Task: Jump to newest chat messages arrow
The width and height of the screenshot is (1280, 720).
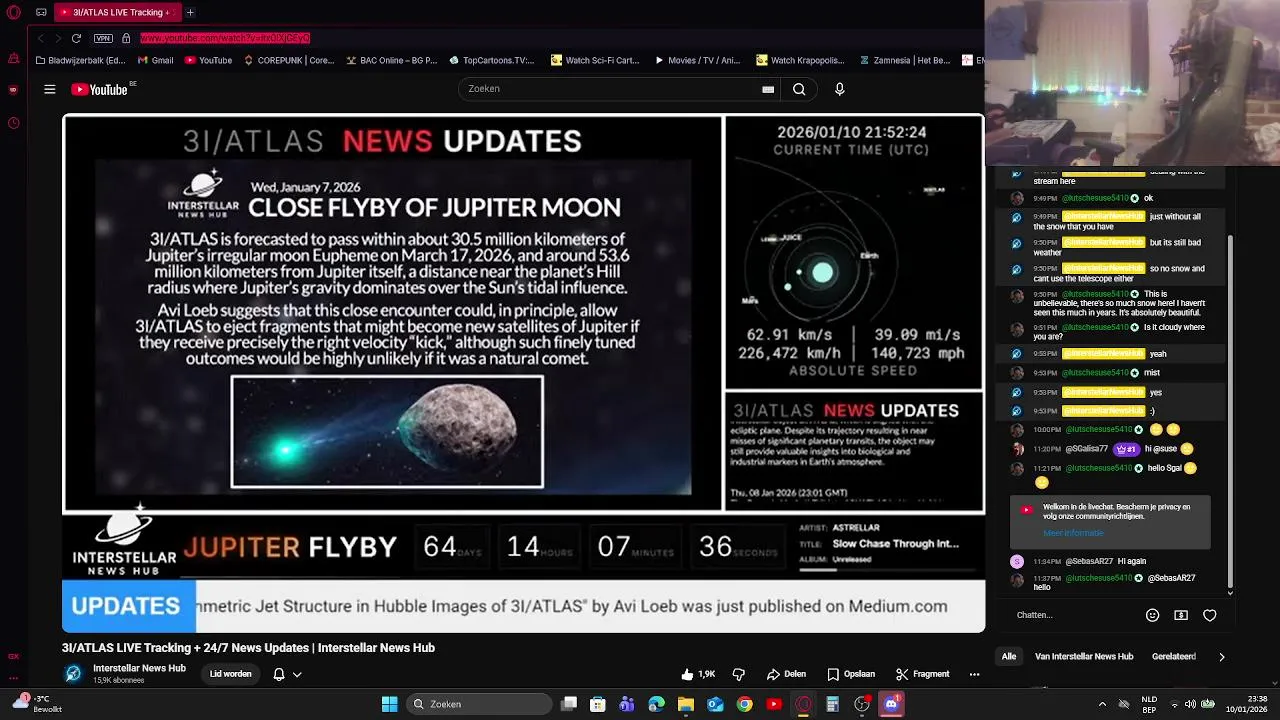Action: (x=1230, y=592)
